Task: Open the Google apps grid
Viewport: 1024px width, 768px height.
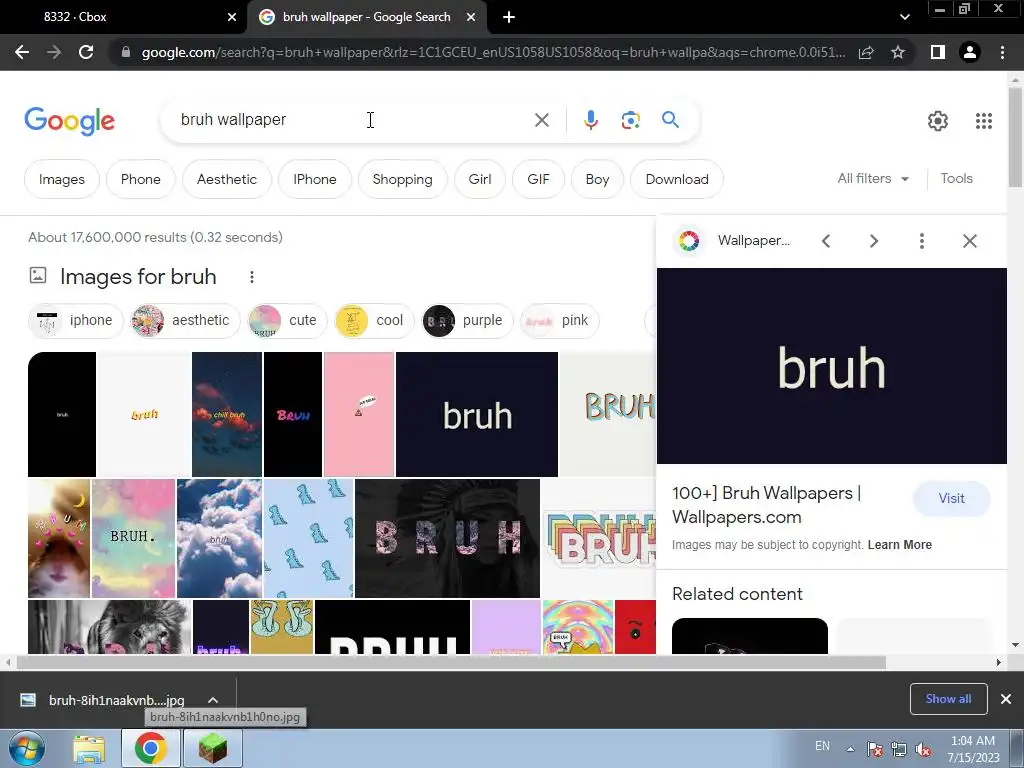Action: coord(984,121)
